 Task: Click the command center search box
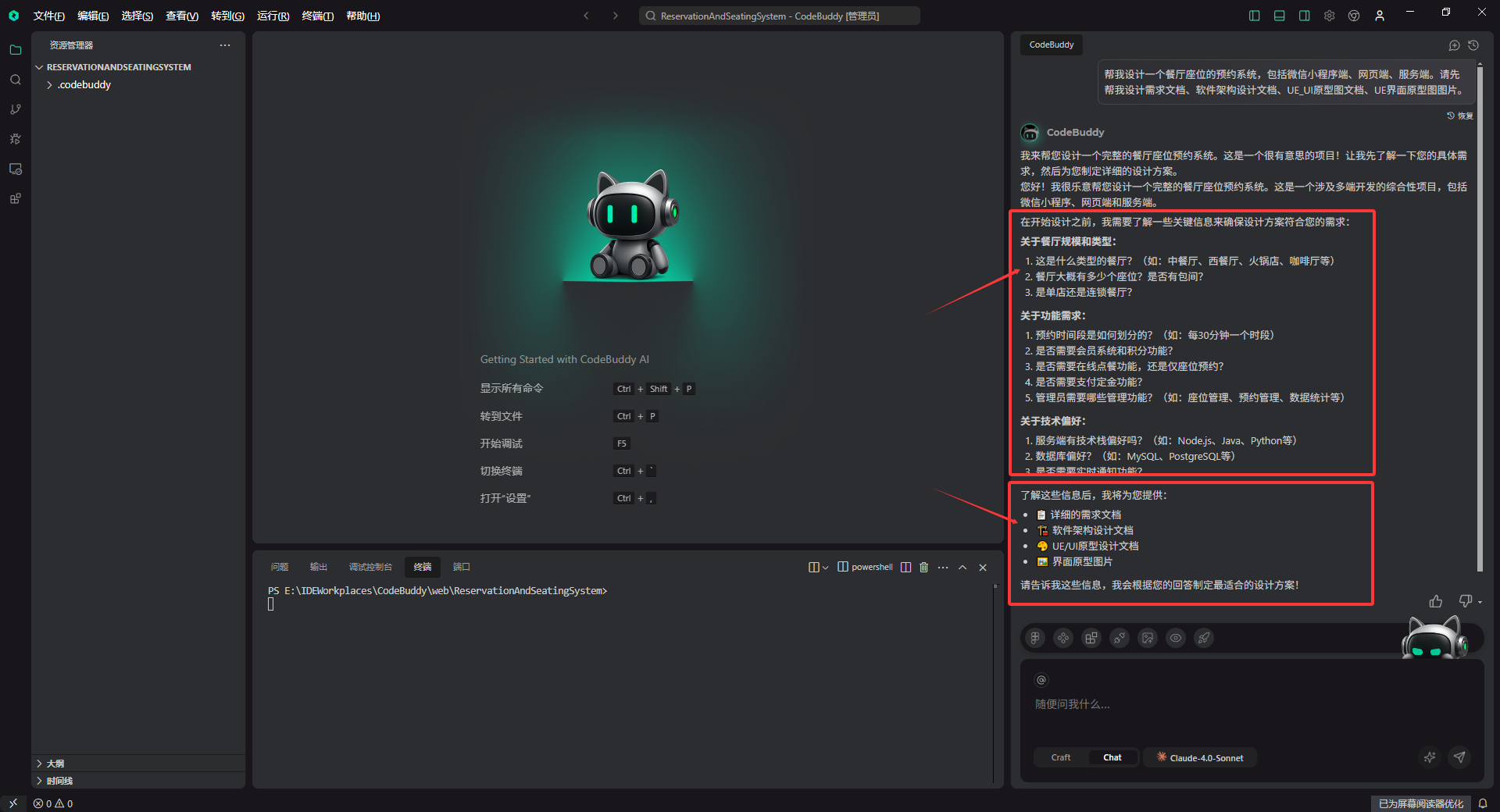point(779,16)
